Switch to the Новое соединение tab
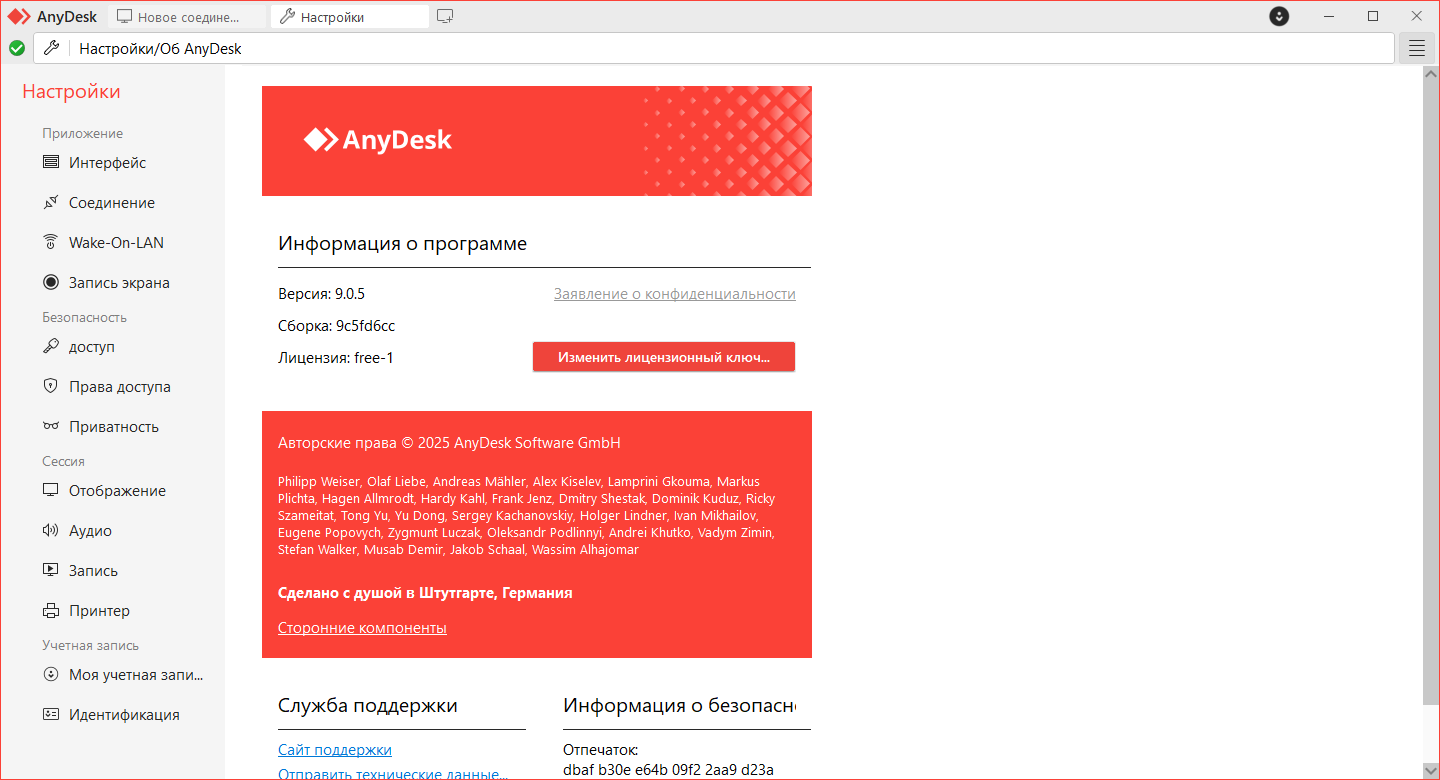Image resolution: width=1440 pixels, height=780 pixels. 188,17
